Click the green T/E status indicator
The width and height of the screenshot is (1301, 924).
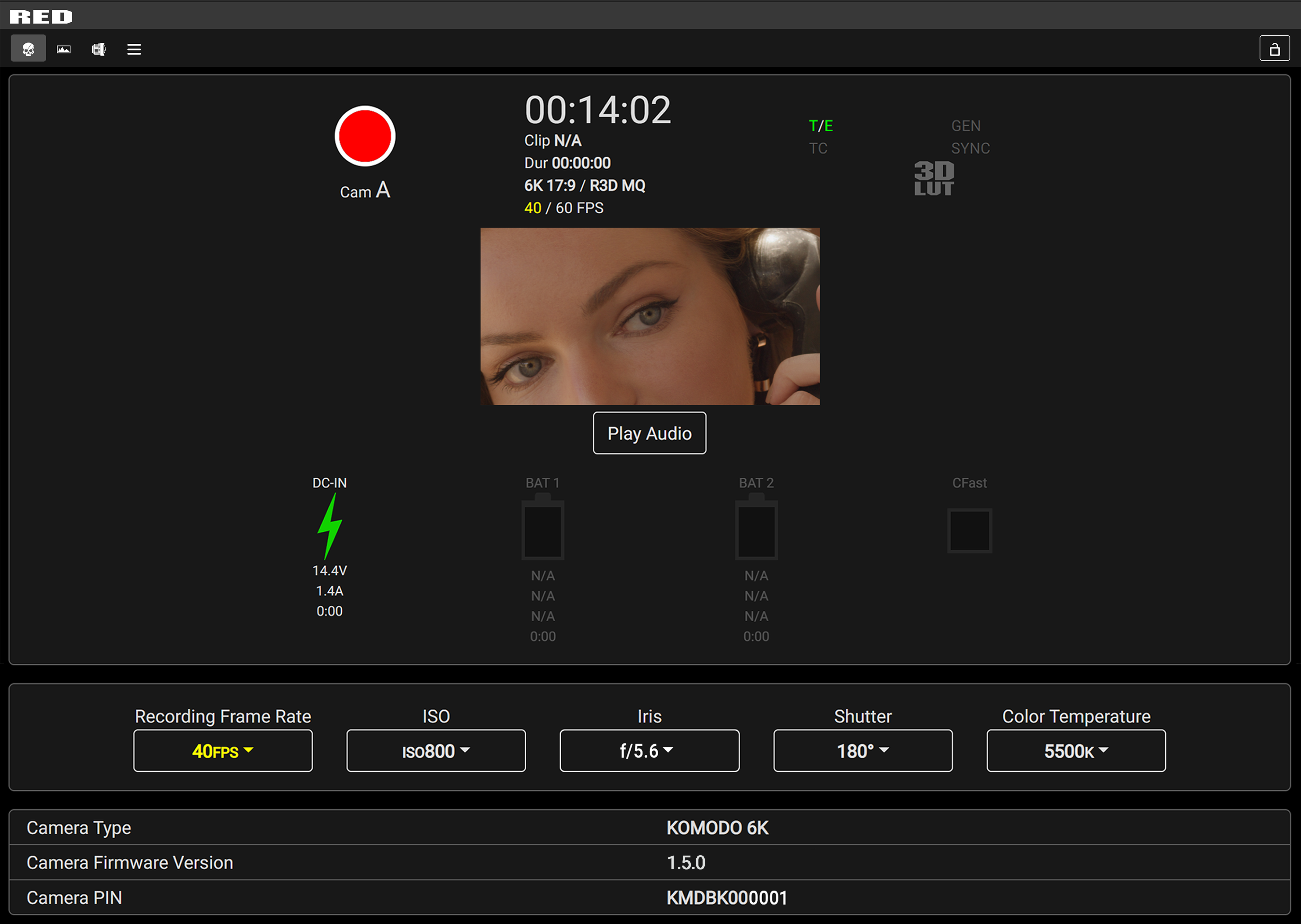tap(821, 126)
